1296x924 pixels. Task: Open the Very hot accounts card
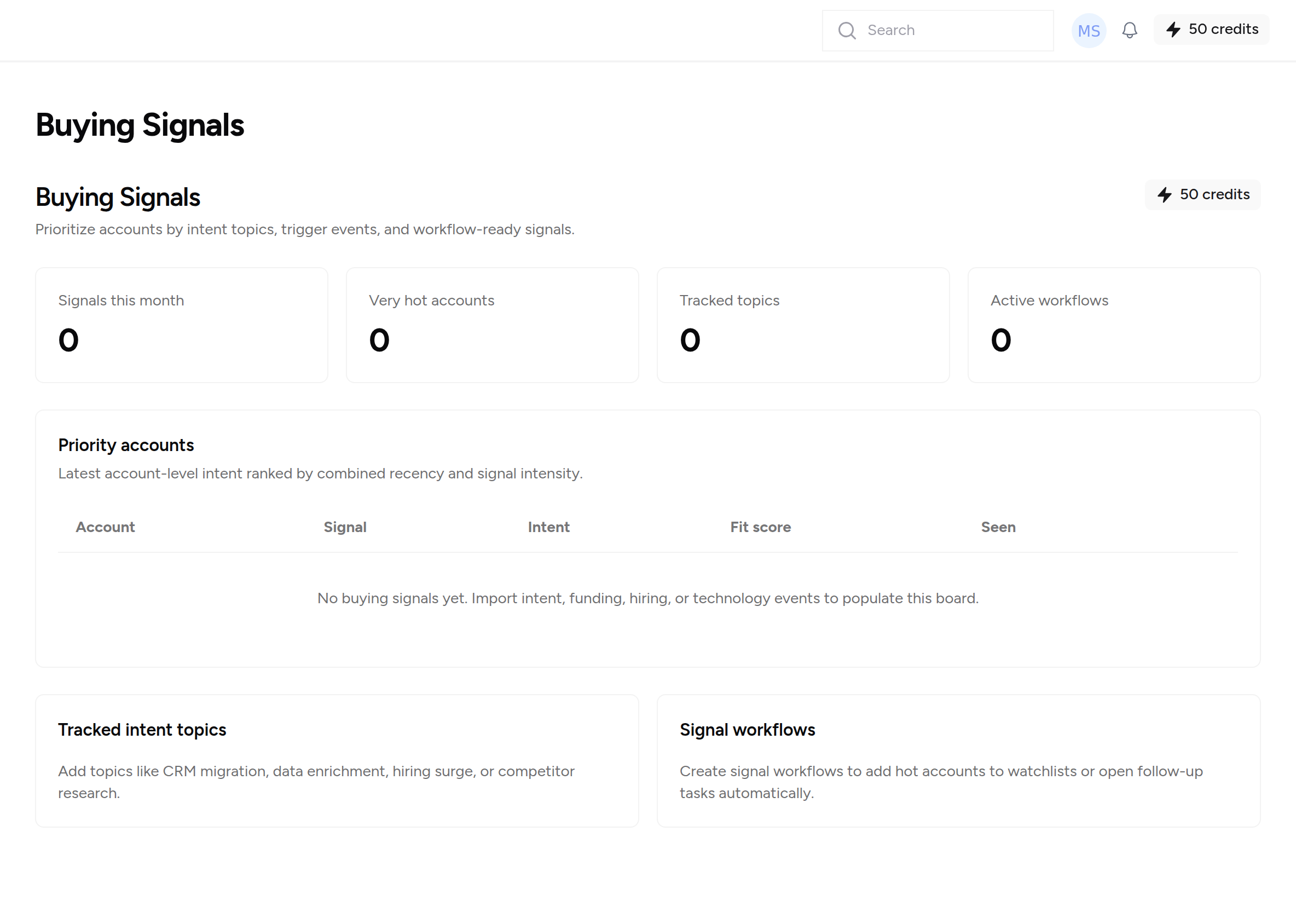pos(492,325)
